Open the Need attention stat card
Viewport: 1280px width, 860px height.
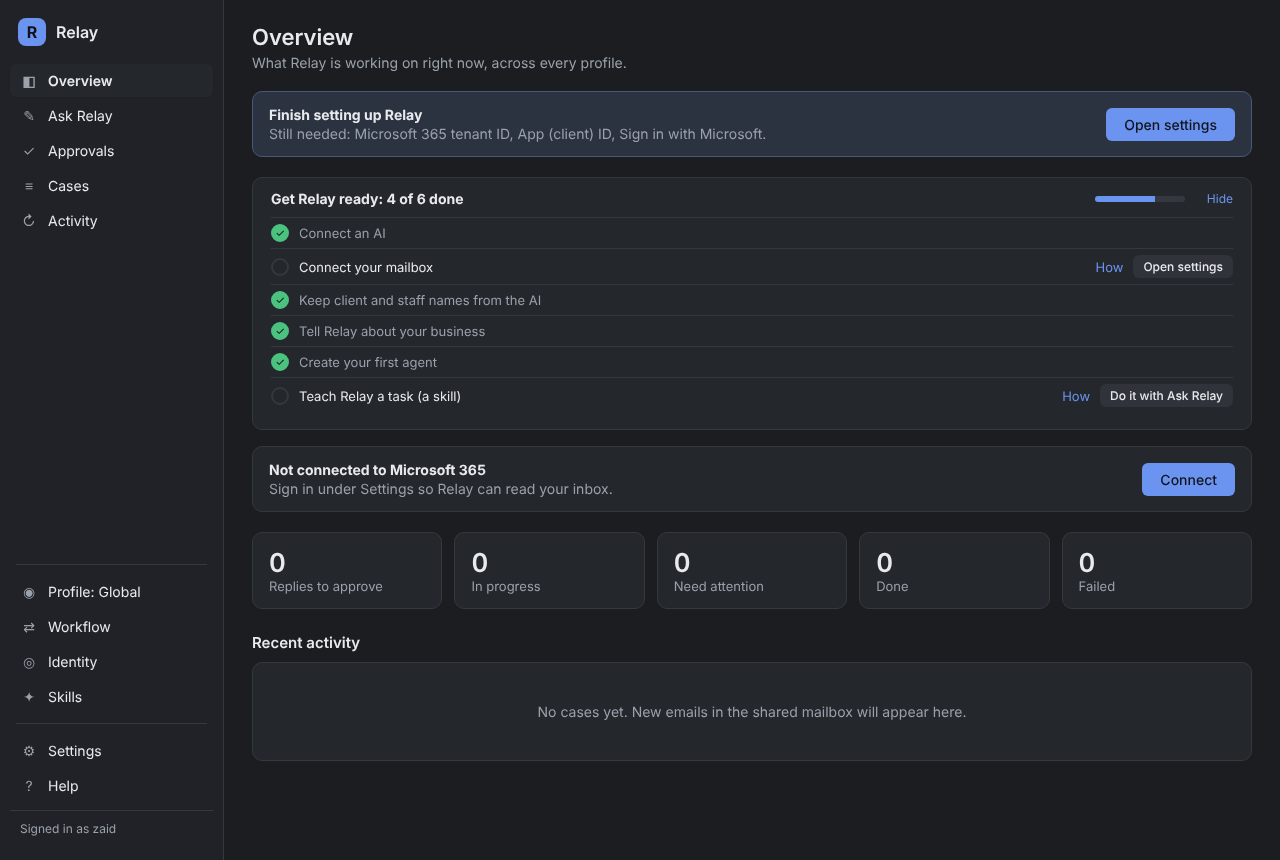(x=752, y=570)
